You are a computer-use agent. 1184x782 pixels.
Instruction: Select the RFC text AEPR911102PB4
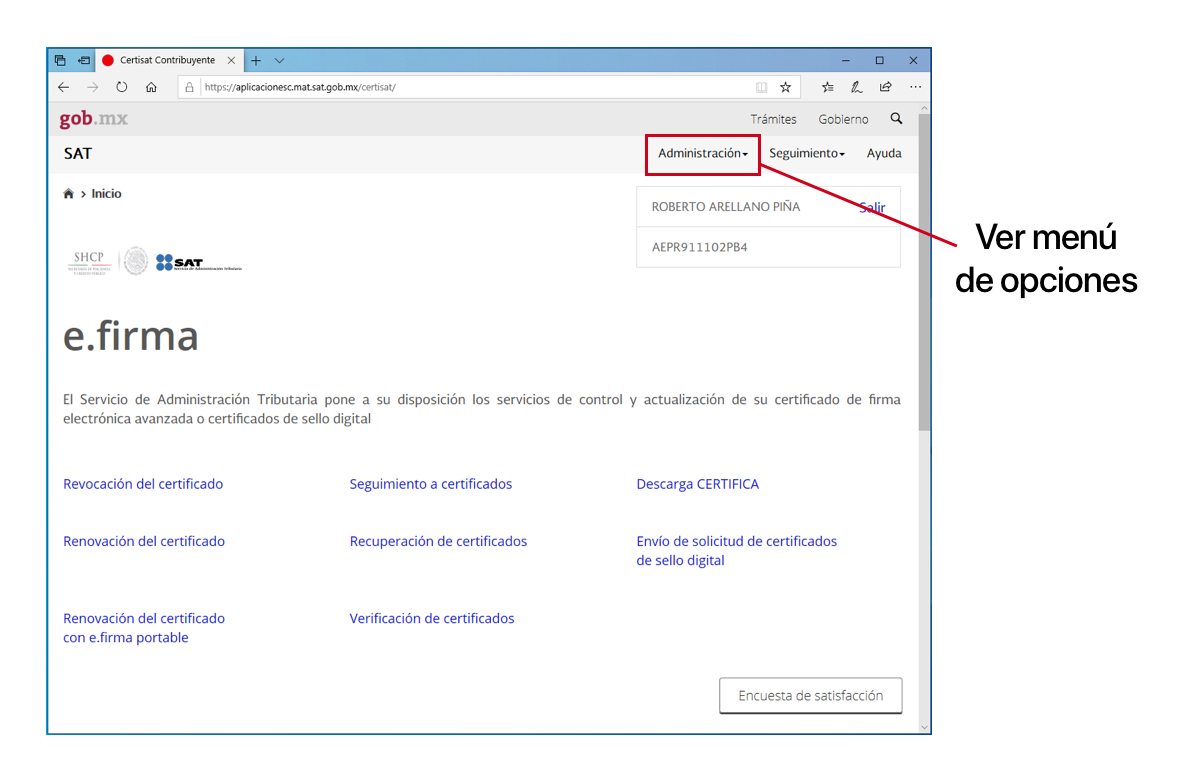click(x=700, y=248)
